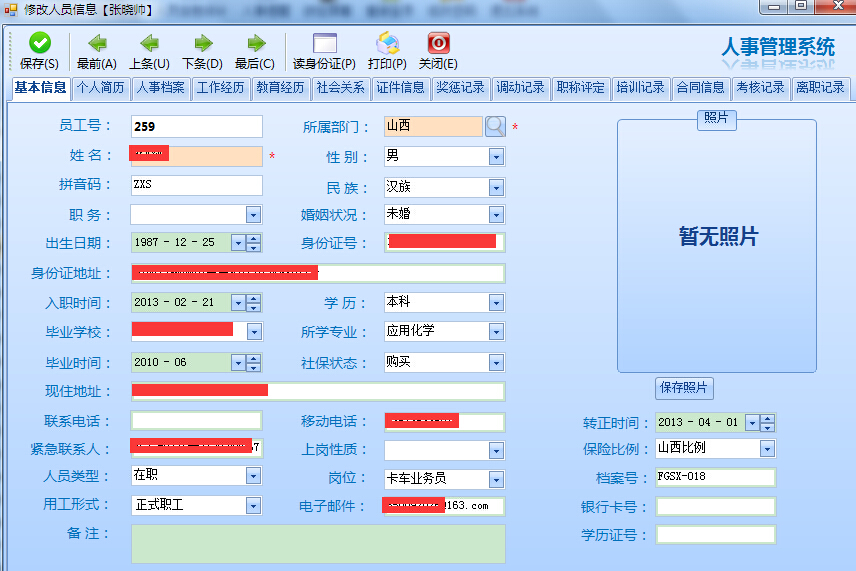Click the Read ID Card (读身份证) icon
The width and height of the screenshot is (856, 571).
pos(324,43)
